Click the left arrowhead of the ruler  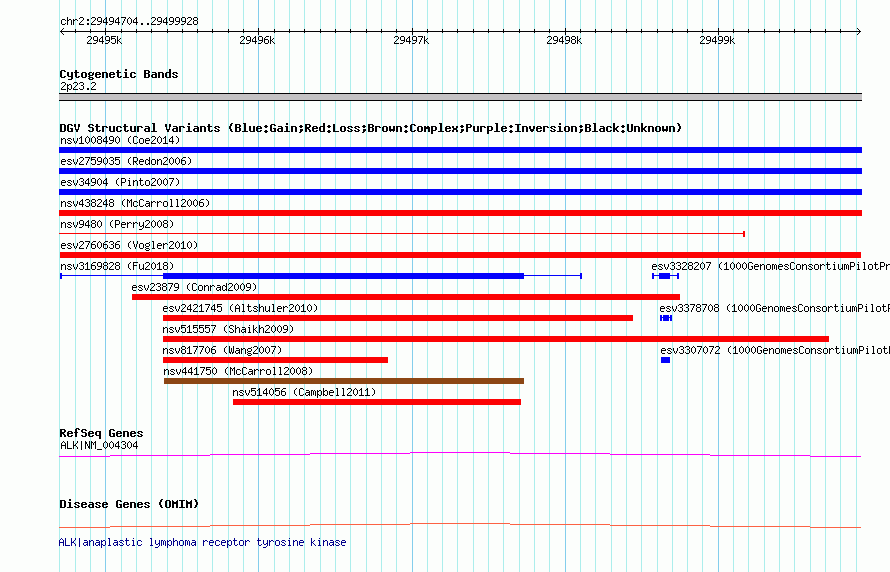(x=62, y=32)
